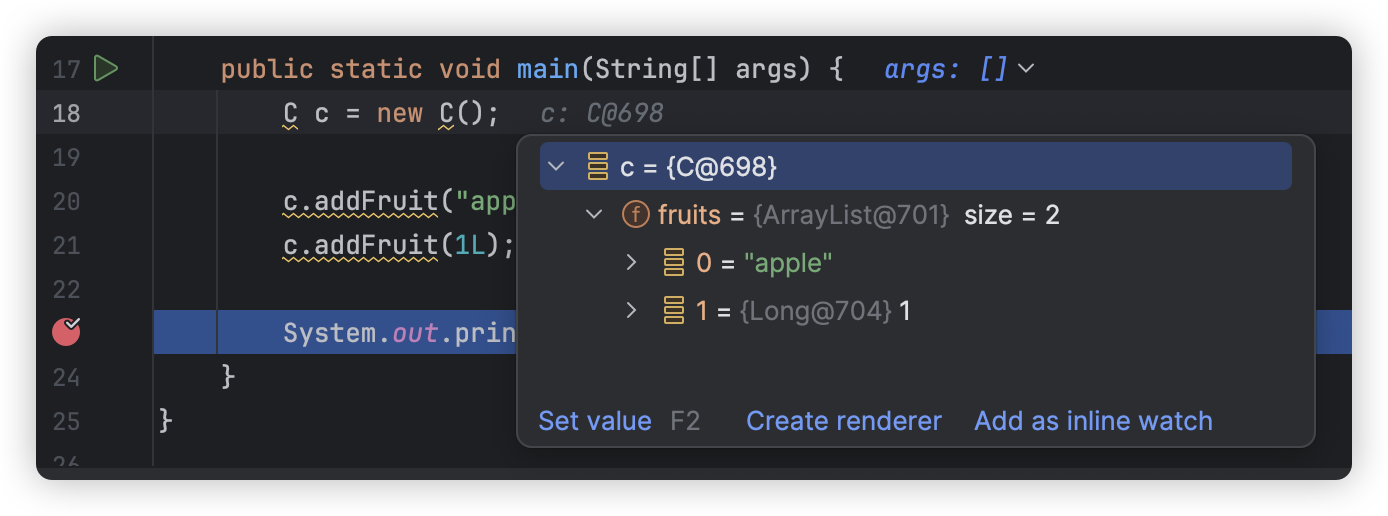This screenshot has width=1388, height=516.
Task: Click the Create renderer link
Action: (844, 421)
